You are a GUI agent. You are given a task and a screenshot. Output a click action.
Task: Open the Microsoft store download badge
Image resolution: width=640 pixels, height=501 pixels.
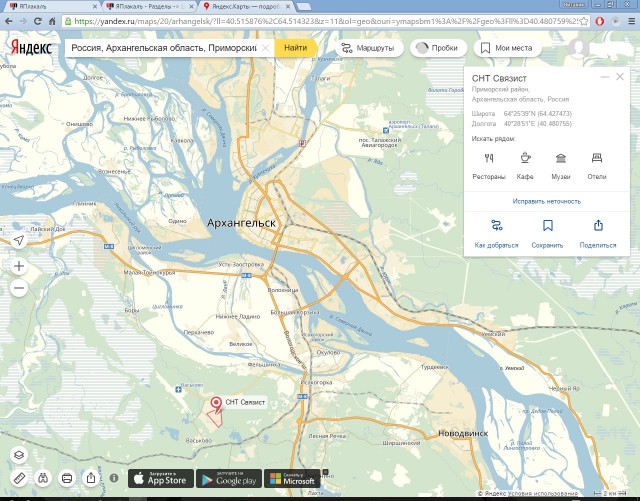pos(292,479)
